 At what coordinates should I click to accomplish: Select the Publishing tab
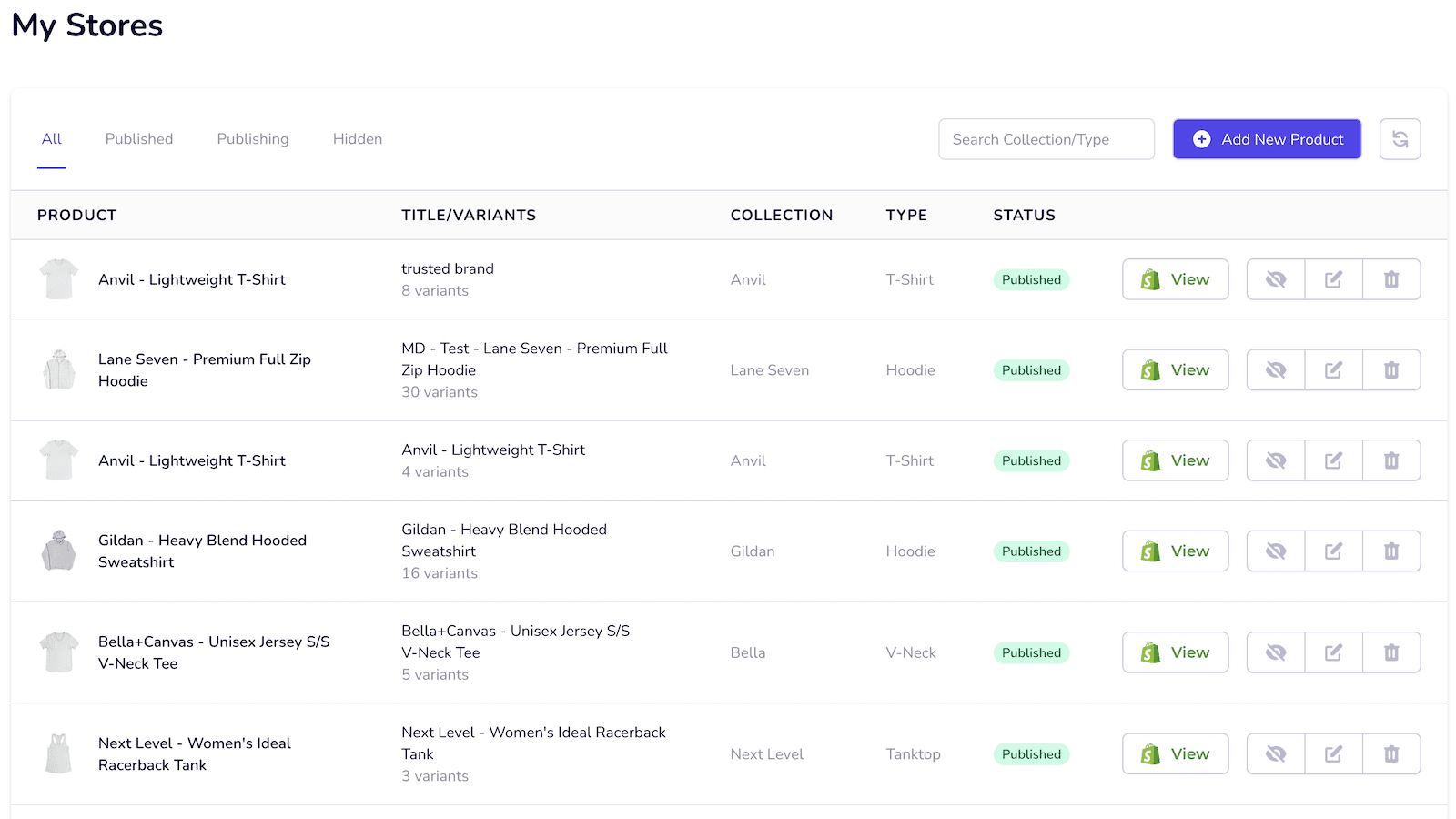click(x=252, y=138)
